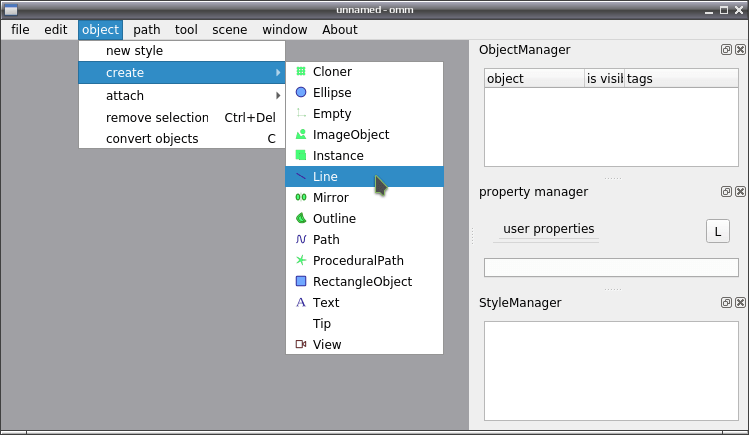Close the StyleManager panel
Viewport: 749px width, 435px height.
click(740, 303)
